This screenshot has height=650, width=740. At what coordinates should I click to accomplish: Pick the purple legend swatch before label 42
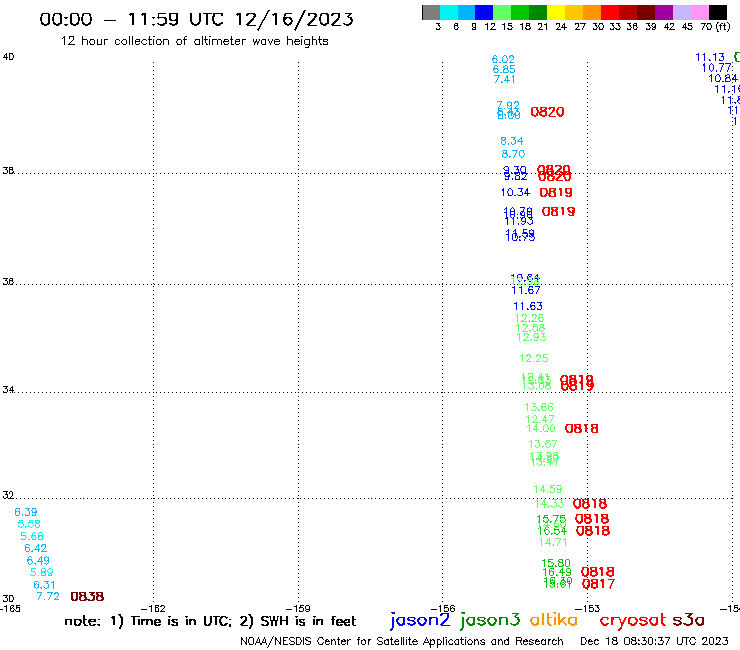(664, 12)
